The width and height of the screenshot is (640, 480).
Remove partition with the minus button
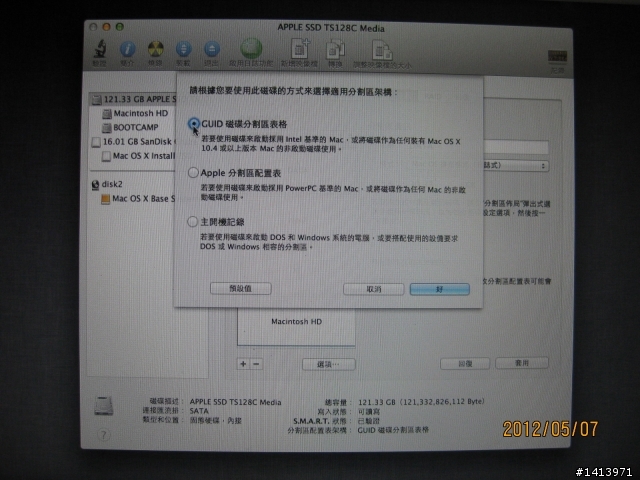(x=256, y=364)
